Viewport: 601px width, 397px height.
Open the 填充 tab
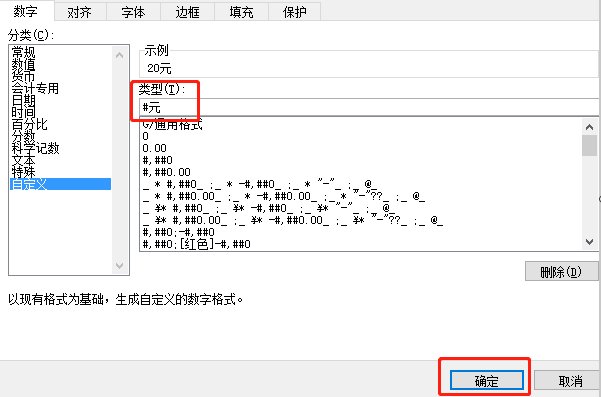click(241, 12)
